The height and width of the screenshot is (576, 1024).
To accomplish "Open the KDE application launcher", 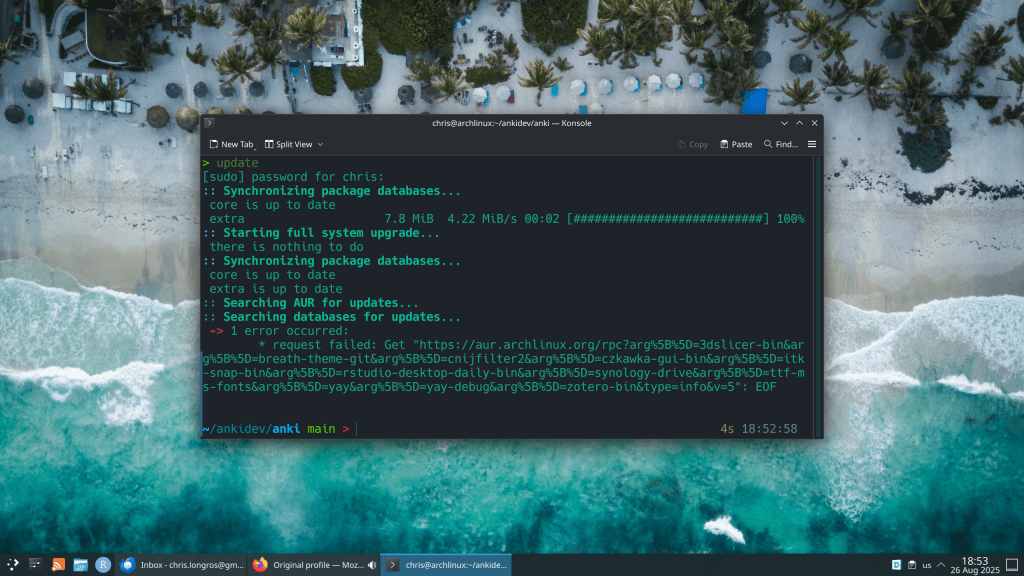I will coord(13,565).
